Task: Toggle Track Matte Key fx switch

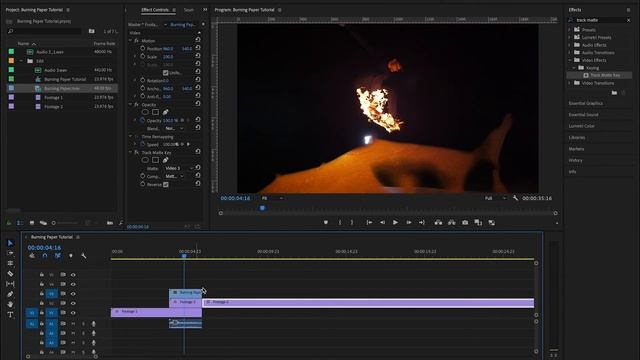Action: (137, 152)
